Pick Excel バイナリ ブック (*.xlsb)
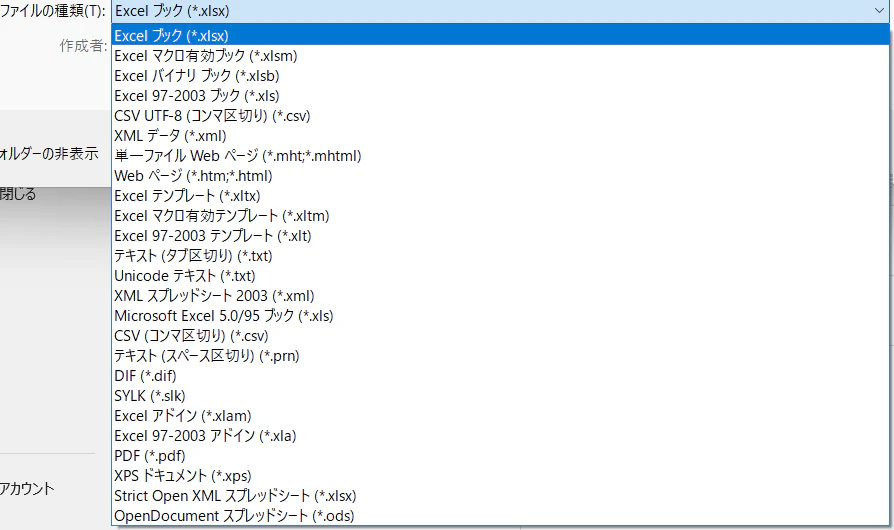 tap(500, 76)
